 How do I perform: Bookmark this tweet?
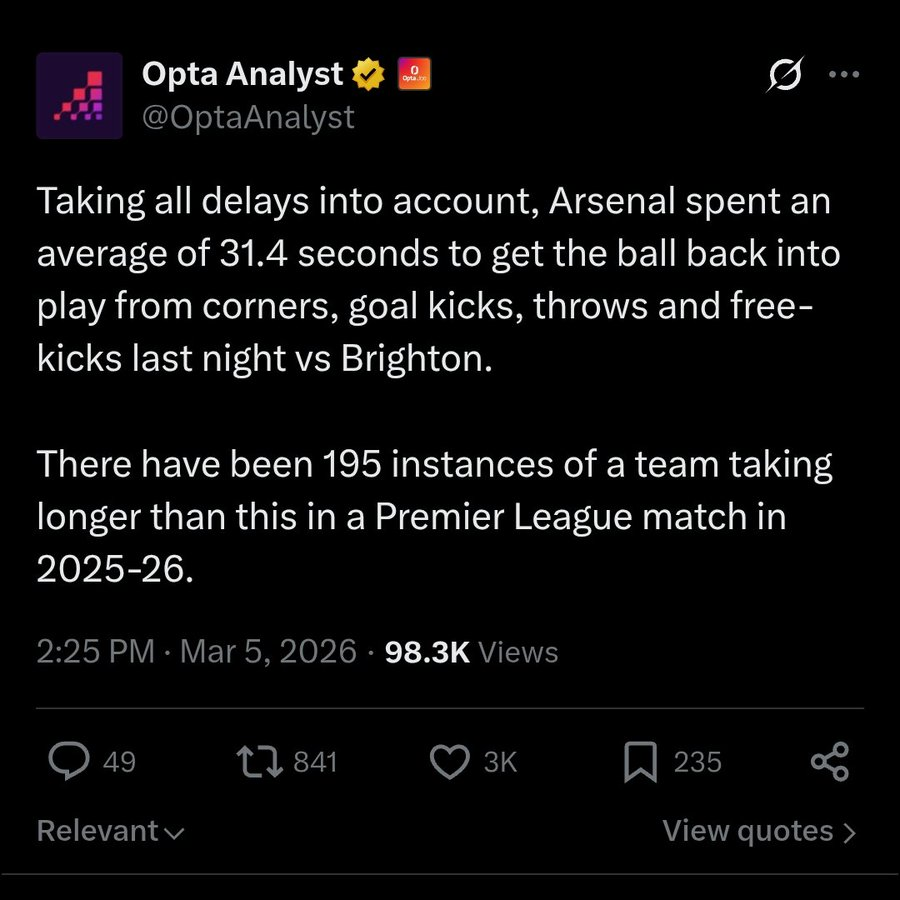(641, 762)
